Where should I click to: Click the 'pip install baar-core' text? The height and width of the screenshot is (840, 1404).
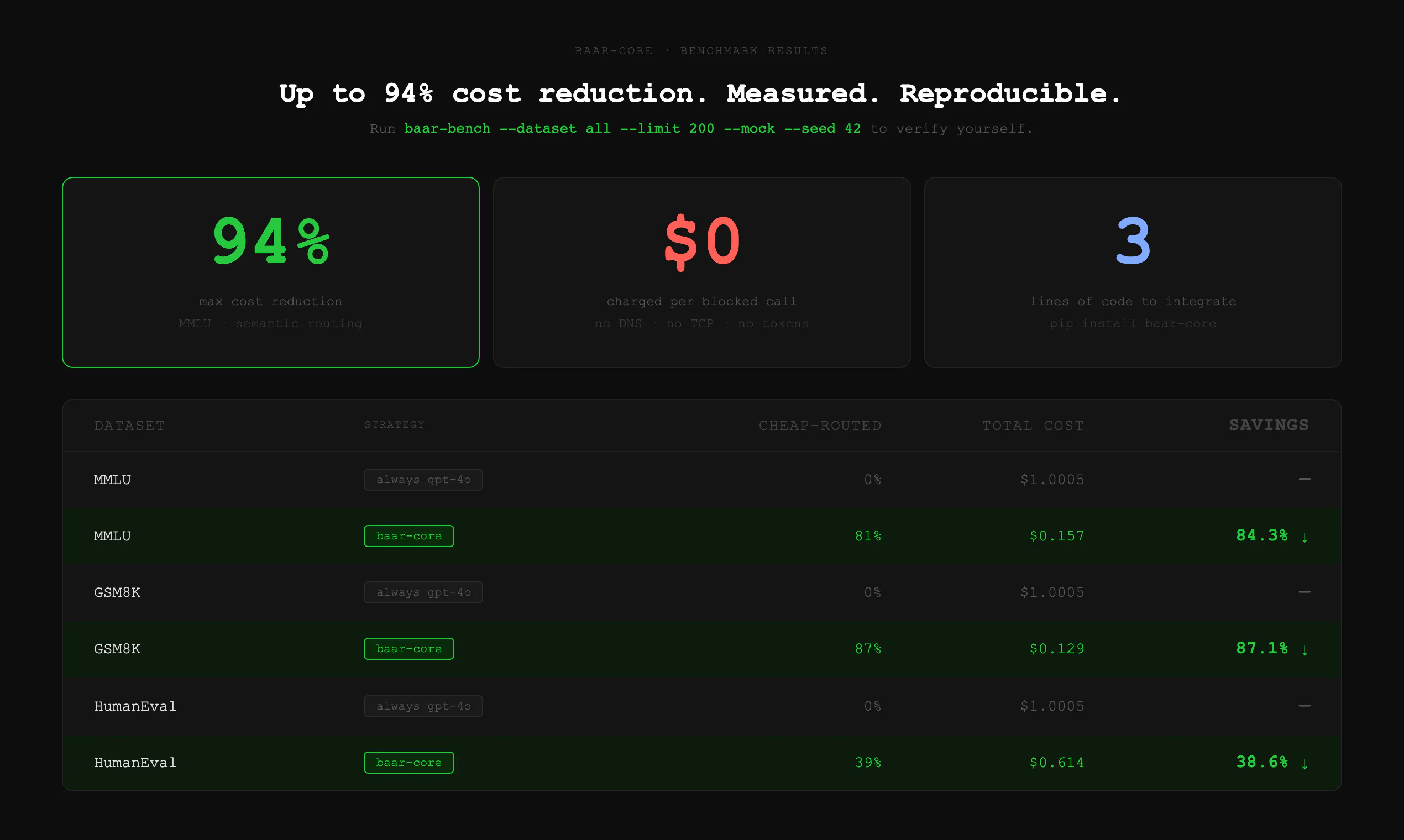click(1133, 323)
